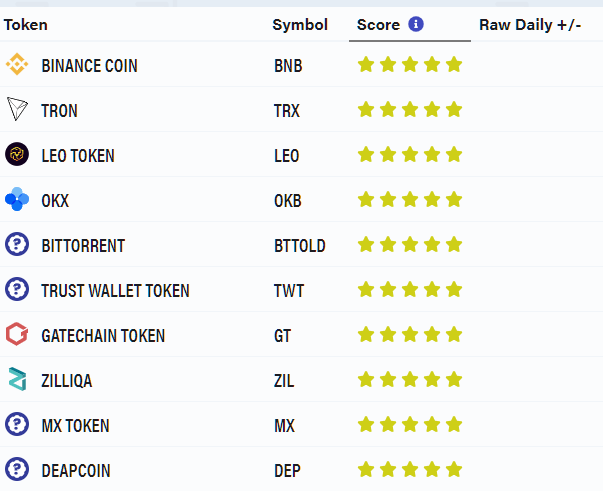Click the five-star score for TRON
This screenshot has height=491, width=603.
tap(410, 109)
